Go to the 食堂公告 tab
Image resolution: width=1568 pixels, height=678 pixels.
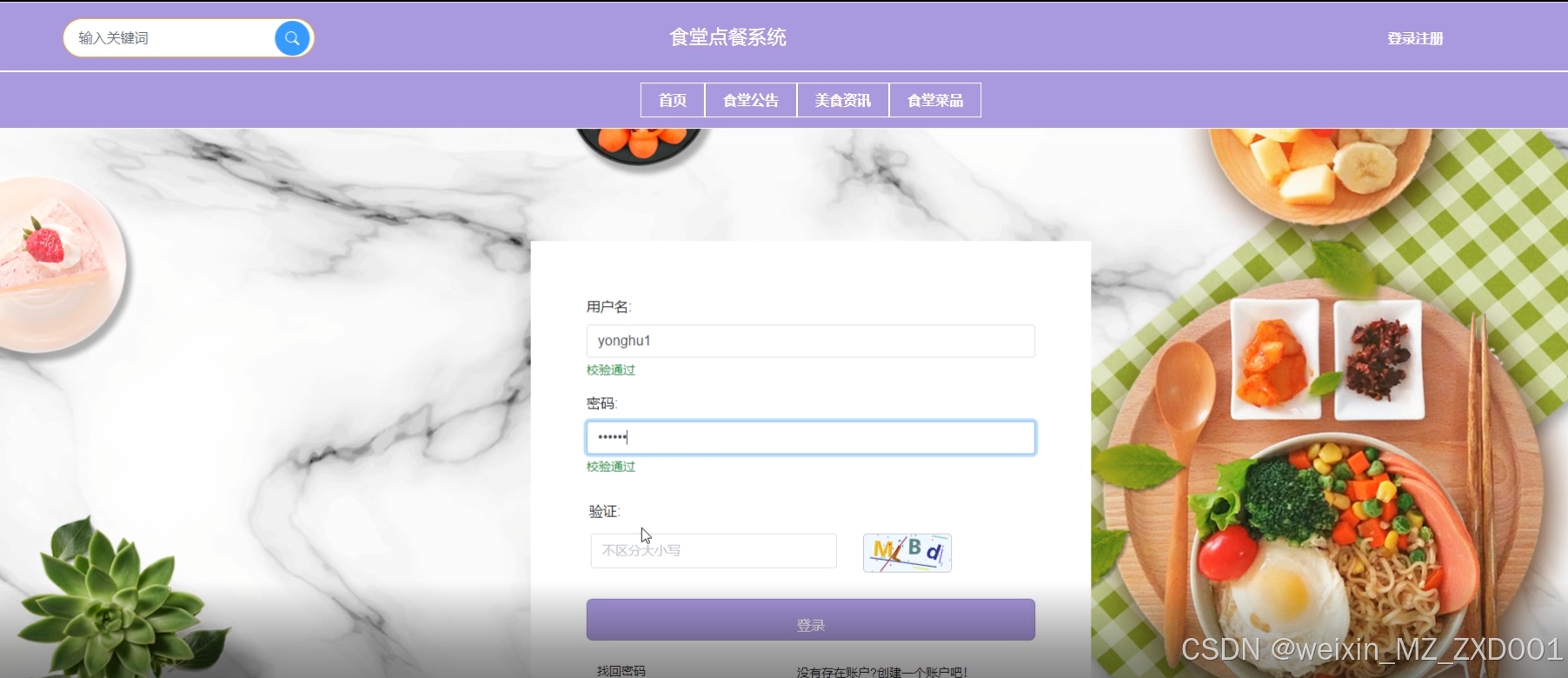pyautogui.click(x=751, y=100)
